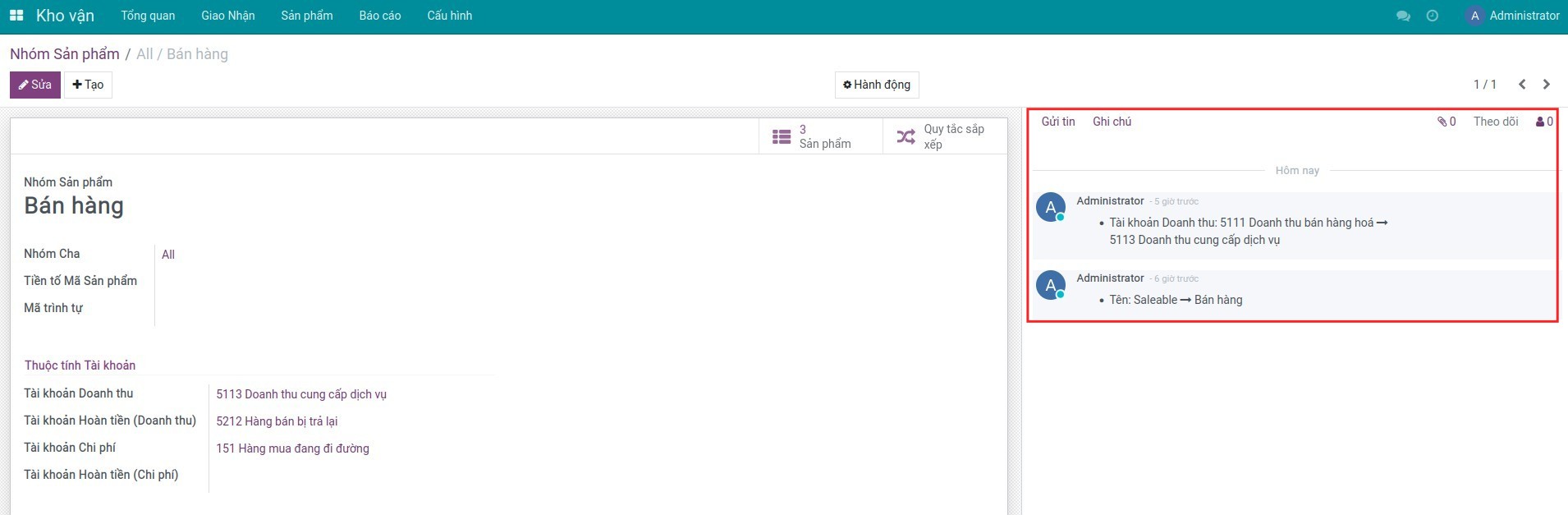Image resolution: width=1568 pixels, height=515 pixels.
Task: Open the Administrator user menu
Action: 1513,16
